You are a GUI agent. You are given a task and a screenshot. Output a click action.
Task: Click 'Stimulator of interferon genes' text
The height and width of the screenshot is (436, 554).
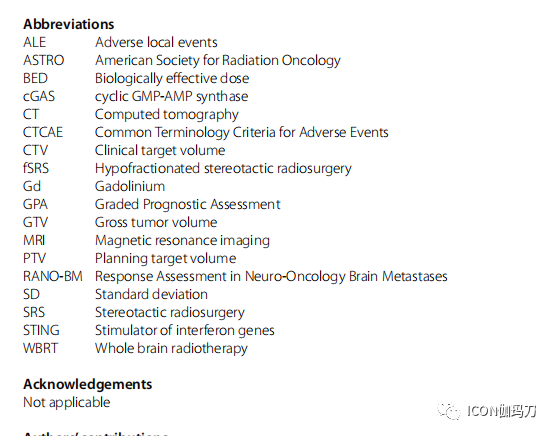184,331
